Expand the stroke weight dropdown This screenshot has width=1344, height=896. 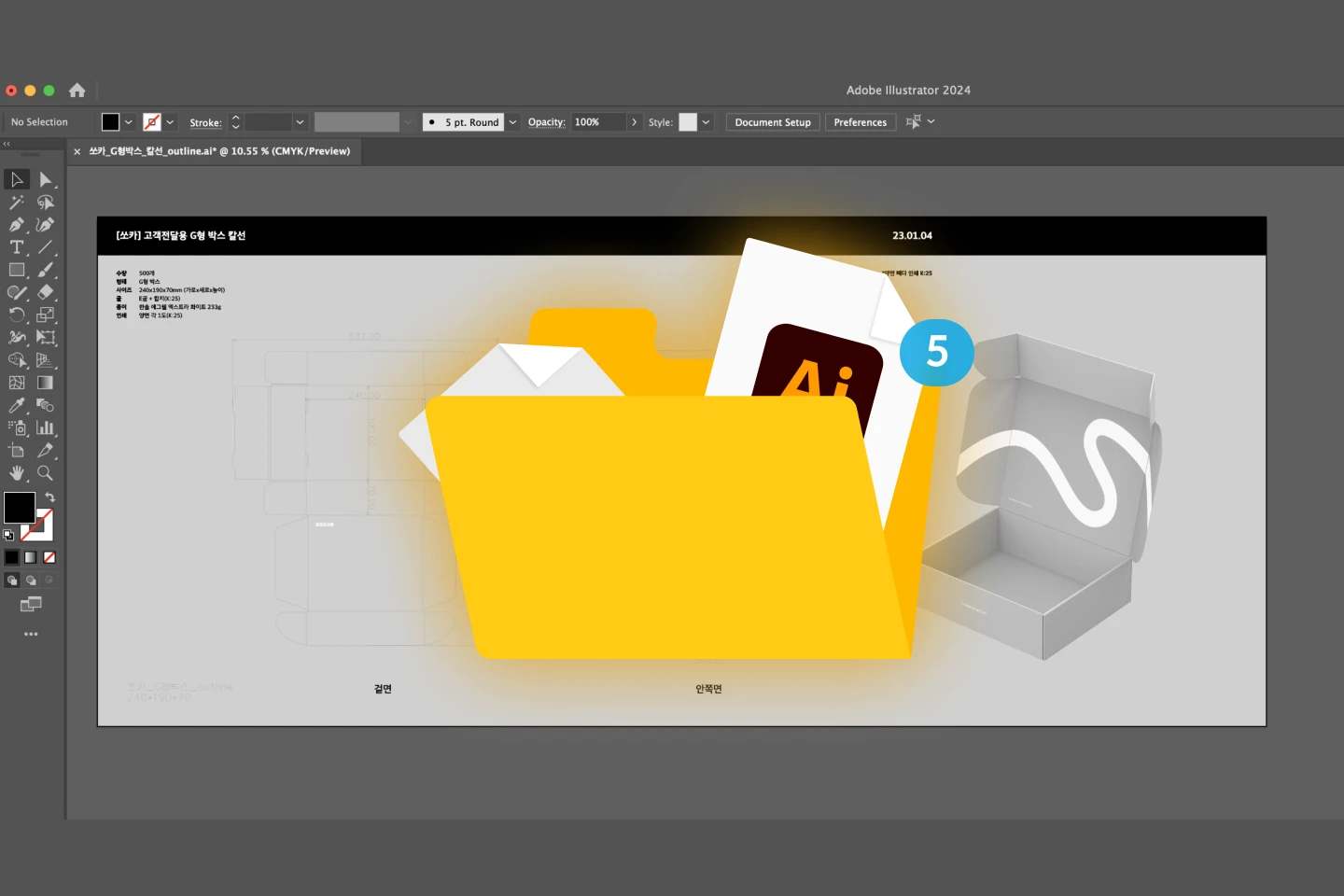[300, 122]
